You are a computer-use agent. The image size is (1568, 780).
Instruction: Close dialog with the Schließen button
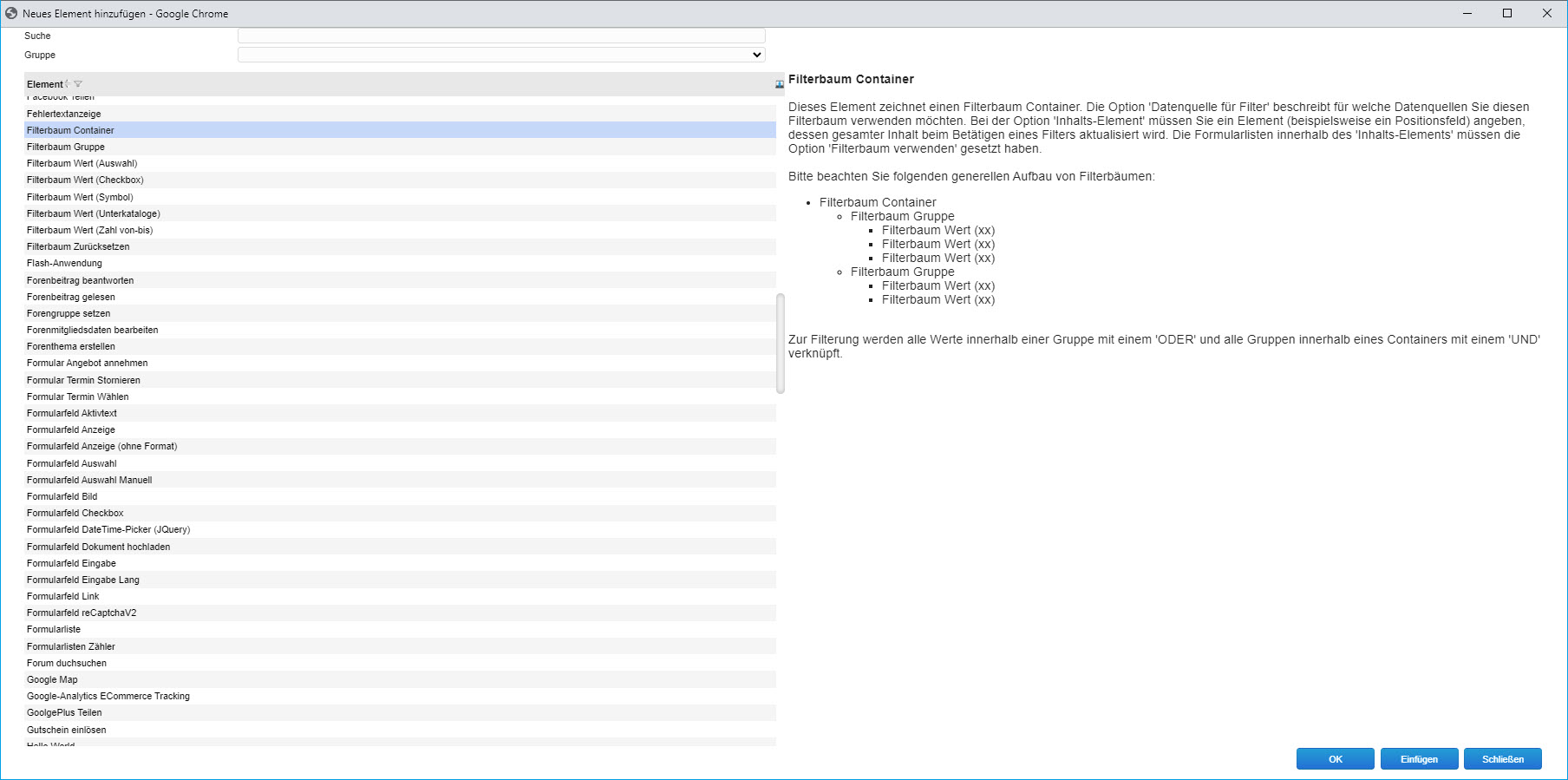1502,759
